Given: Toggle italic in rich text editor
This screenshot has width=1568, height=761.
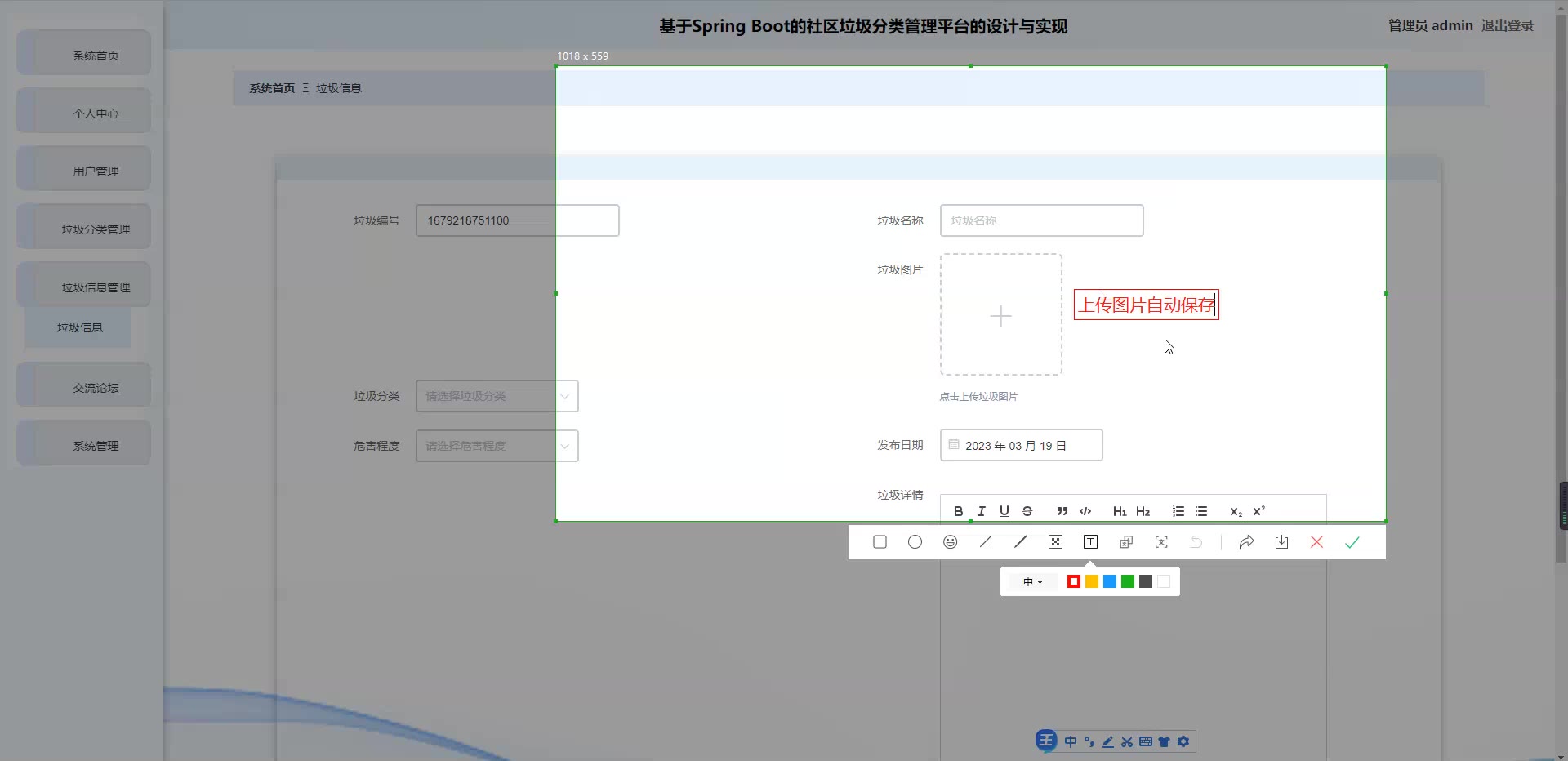Looking at the screenshot, I should (982, 511).
